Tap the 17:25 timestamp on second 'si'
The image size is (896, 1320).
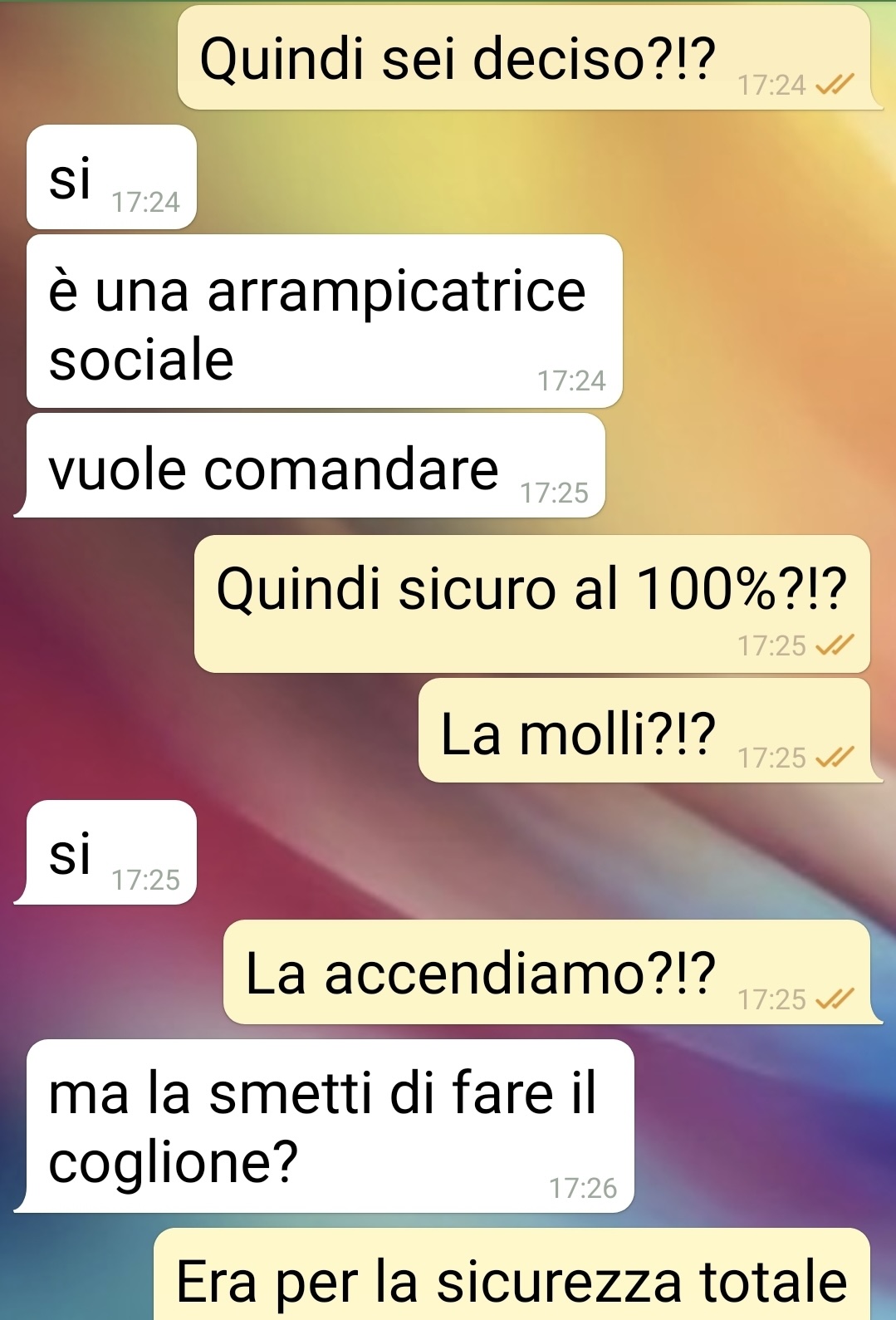(x=145, y=880)
